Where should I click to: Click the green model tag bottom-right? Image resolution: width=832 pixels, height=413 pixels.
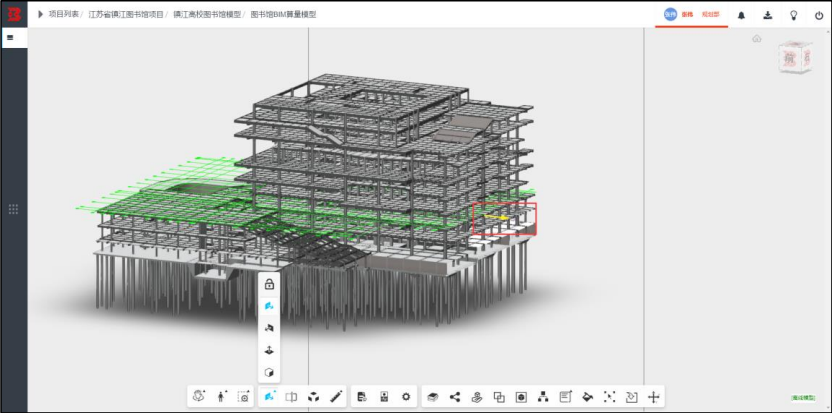tap(803, 397)
